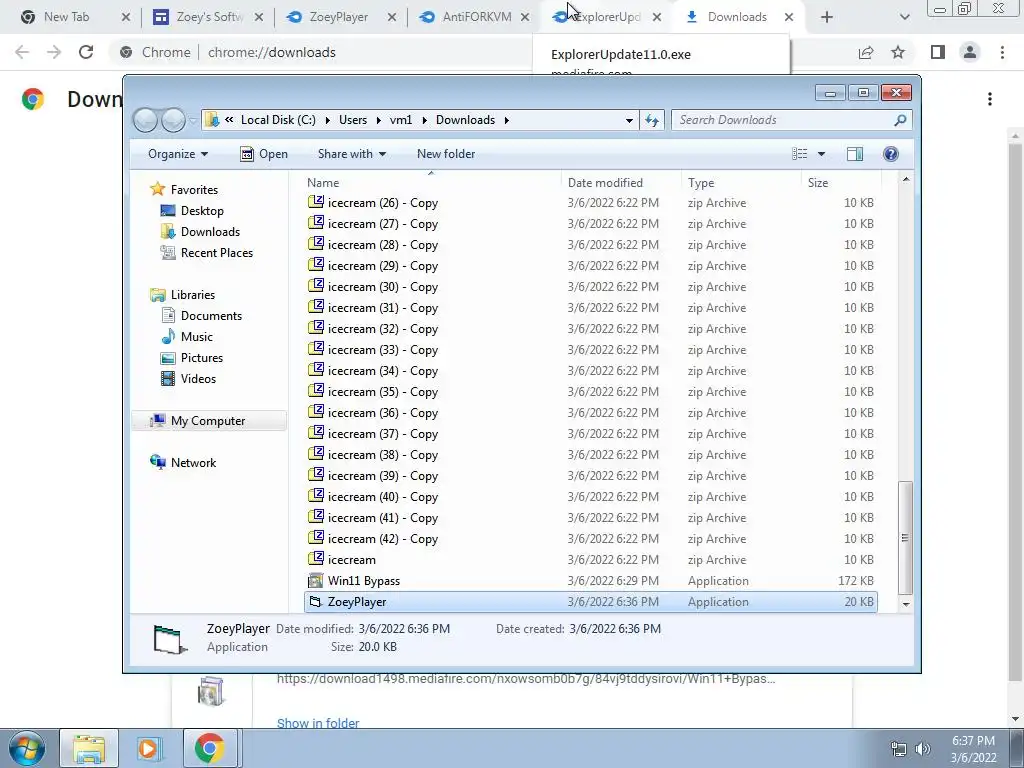Screen dimensions: 1024x768
Task: Click the file list vertical scrollbar thumb
Action: 905,538
